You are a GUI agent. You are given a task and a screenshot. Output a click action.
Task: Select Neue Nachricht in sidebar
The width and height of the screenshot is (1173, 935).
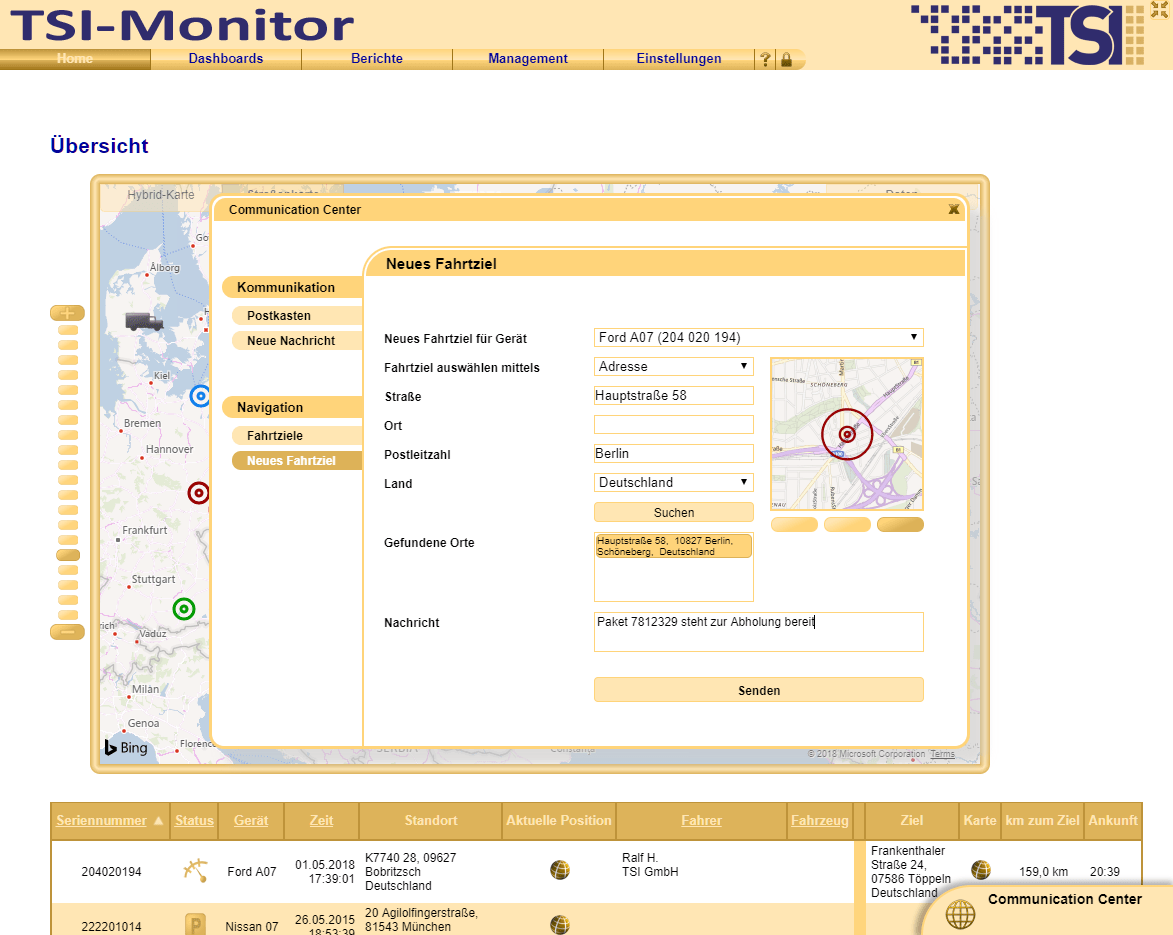tap(297, 340)
